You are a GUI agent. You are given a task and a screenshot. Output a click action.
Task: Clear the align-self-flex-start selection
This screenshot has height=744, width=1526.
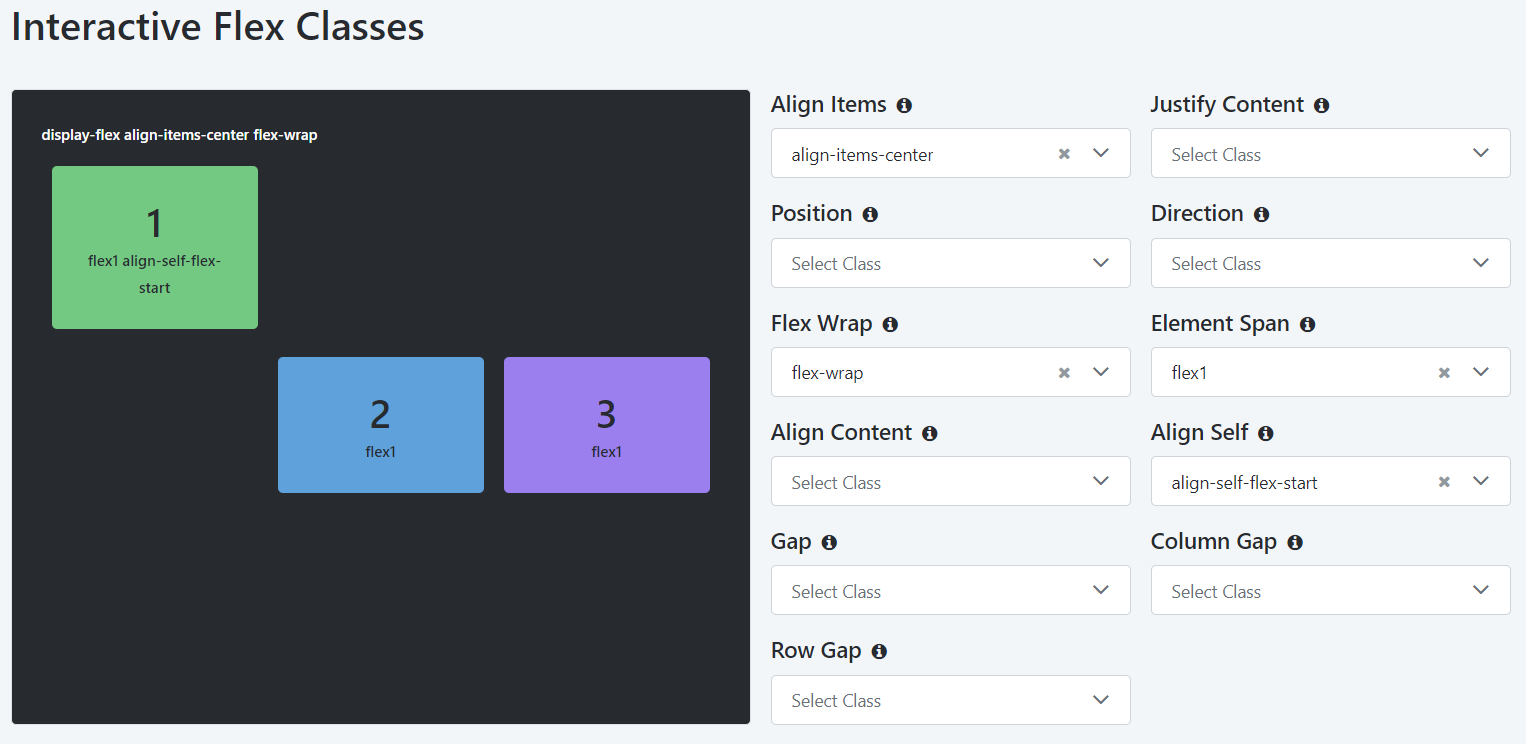(1444, 482)
